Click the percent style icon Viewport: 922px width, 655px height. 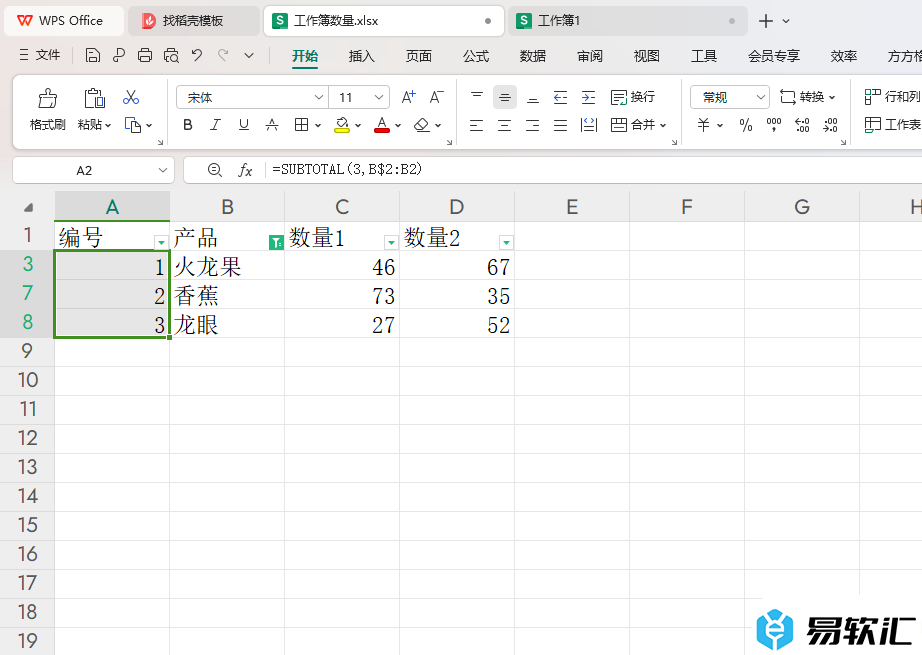point(746,125)
